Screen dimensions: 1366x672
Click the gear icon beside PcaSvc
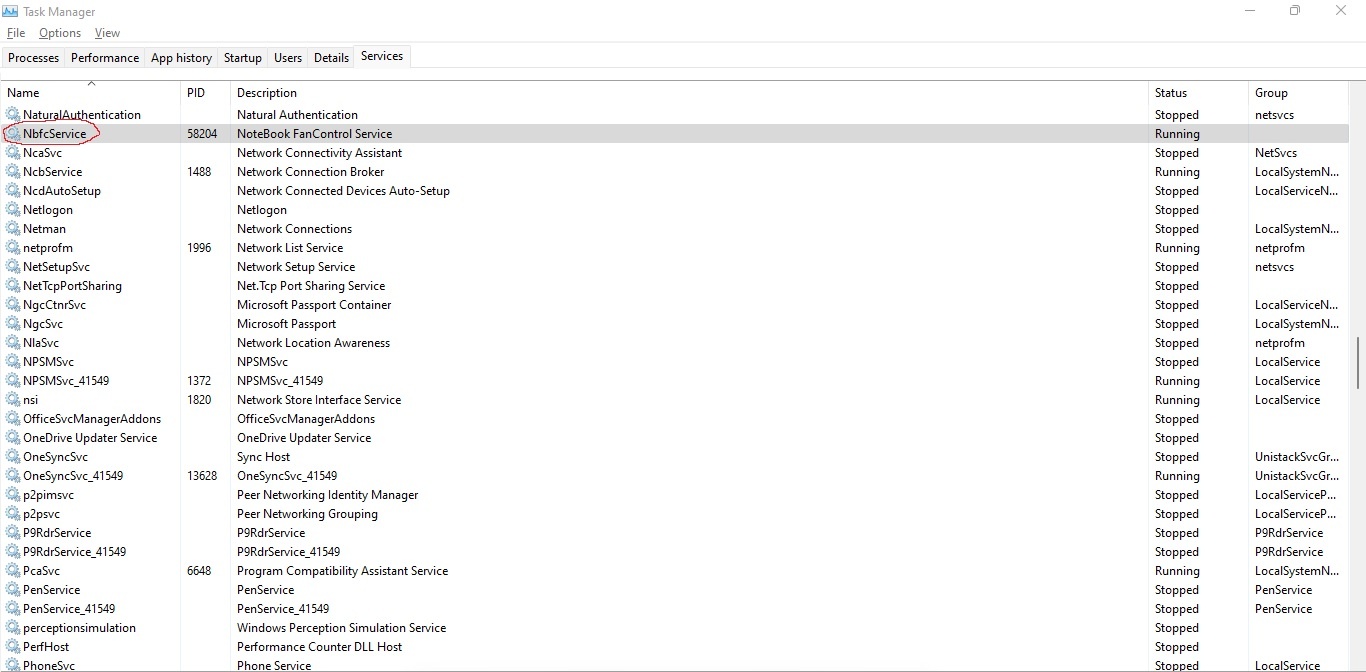point(13,570)
